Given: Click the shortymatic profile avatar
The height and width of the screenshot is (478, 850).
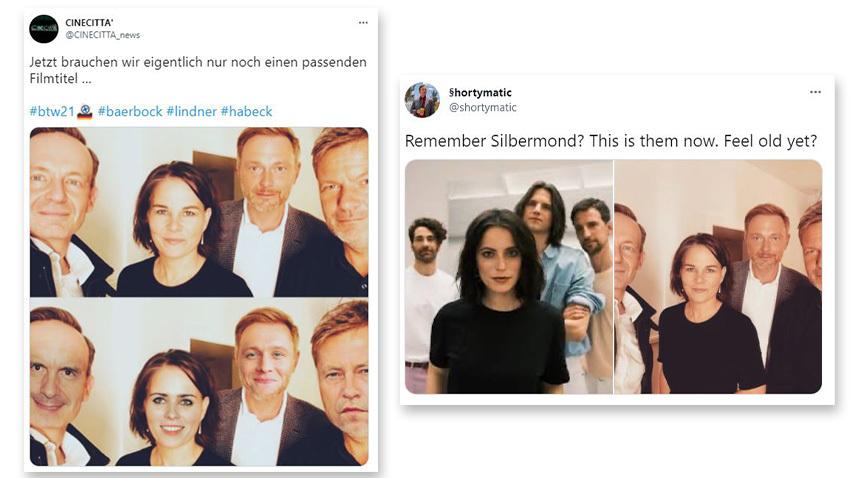Looking at the screenshot, I should [x=422, y=100].
